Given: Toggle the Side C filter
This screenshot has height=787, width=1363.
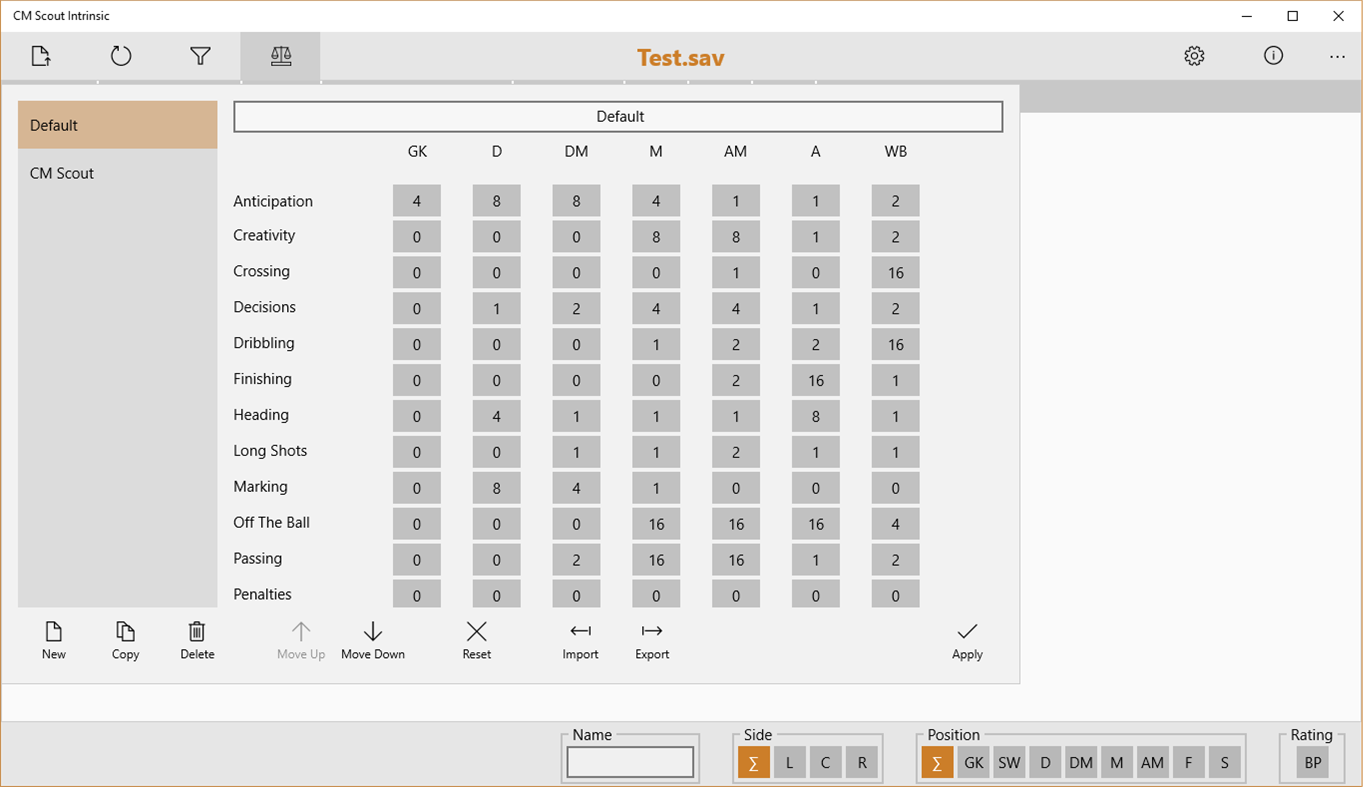Looking at the screenshot, I should pyautogui.click(x=825, y=763).
